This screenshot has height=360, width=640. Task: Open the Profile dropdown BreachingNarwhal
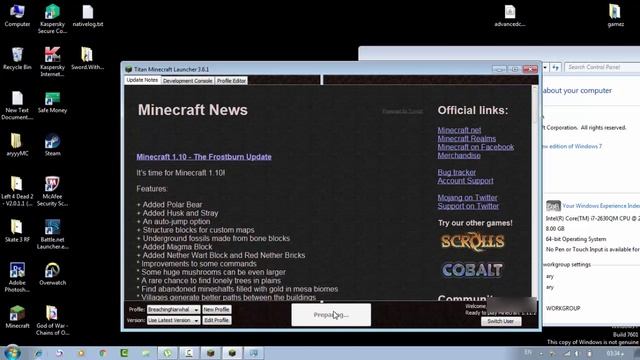[x=173, y=309]
